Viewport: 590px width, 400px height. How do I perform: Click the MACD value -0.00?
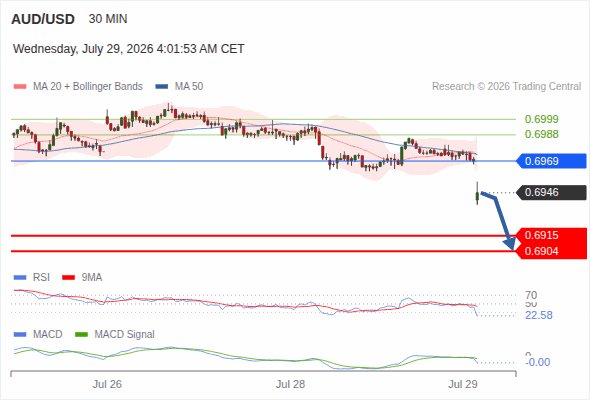tap(538, 362)
